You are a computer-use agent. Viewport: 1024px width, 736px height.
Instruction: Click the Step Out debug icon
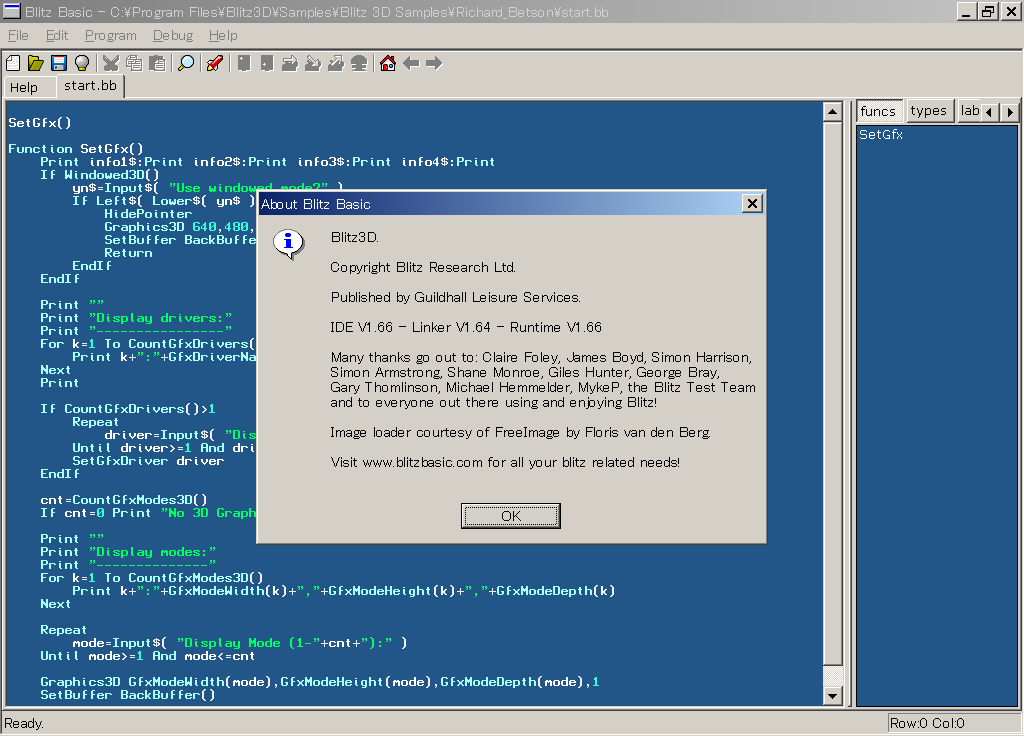coord(336,63)
